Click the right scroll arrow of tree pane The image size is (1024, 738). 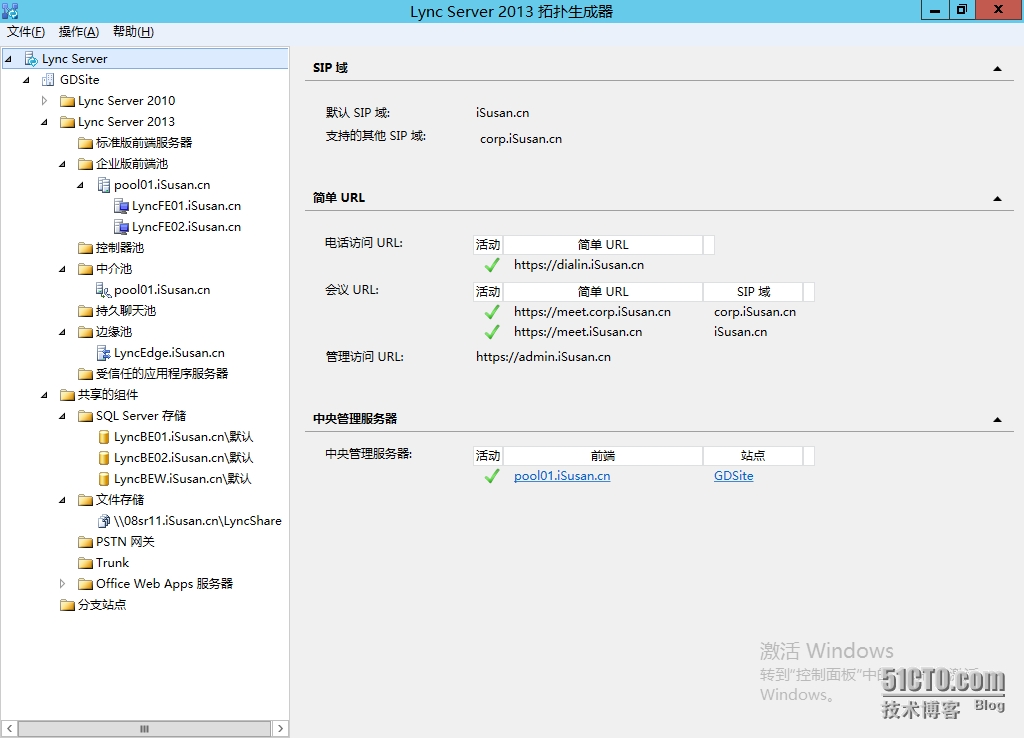[280, 728]
